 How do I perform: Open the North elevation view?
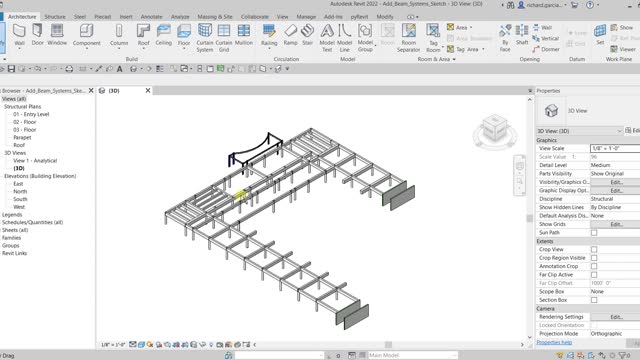click(x=20, y=191)
